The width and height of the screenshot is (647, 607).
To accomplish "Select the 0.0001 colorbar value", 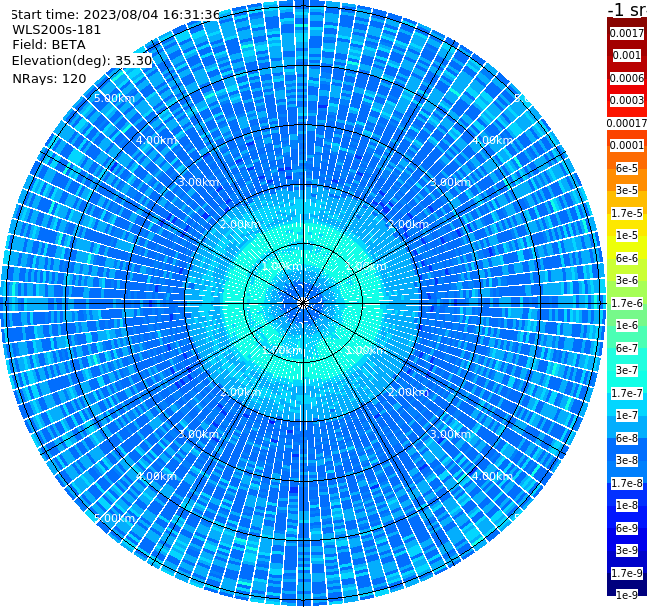I will point(627,145).
